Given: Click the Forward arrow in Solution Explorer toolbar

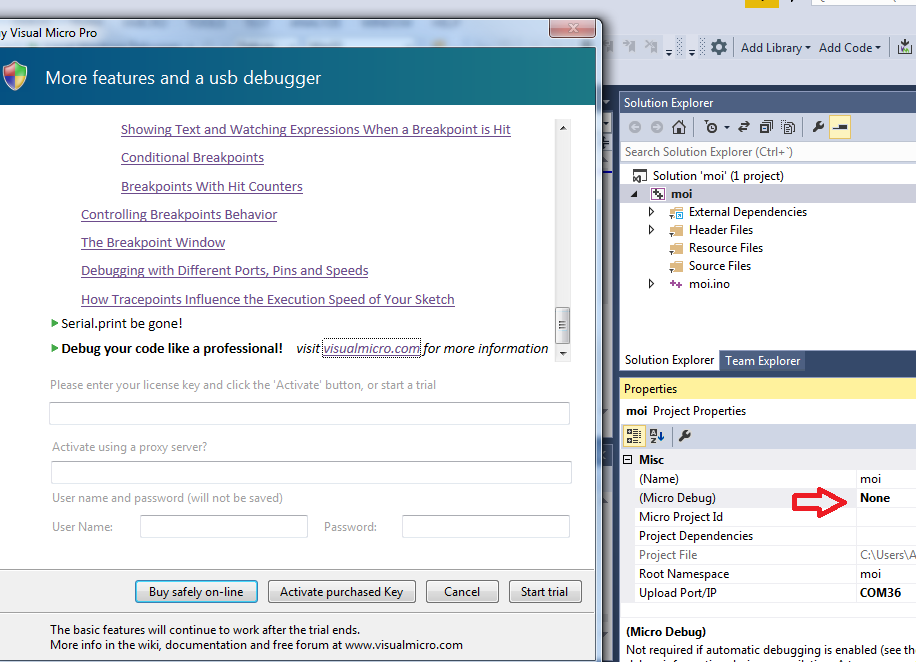Looking at the screenshot, I should coord(657,127).
